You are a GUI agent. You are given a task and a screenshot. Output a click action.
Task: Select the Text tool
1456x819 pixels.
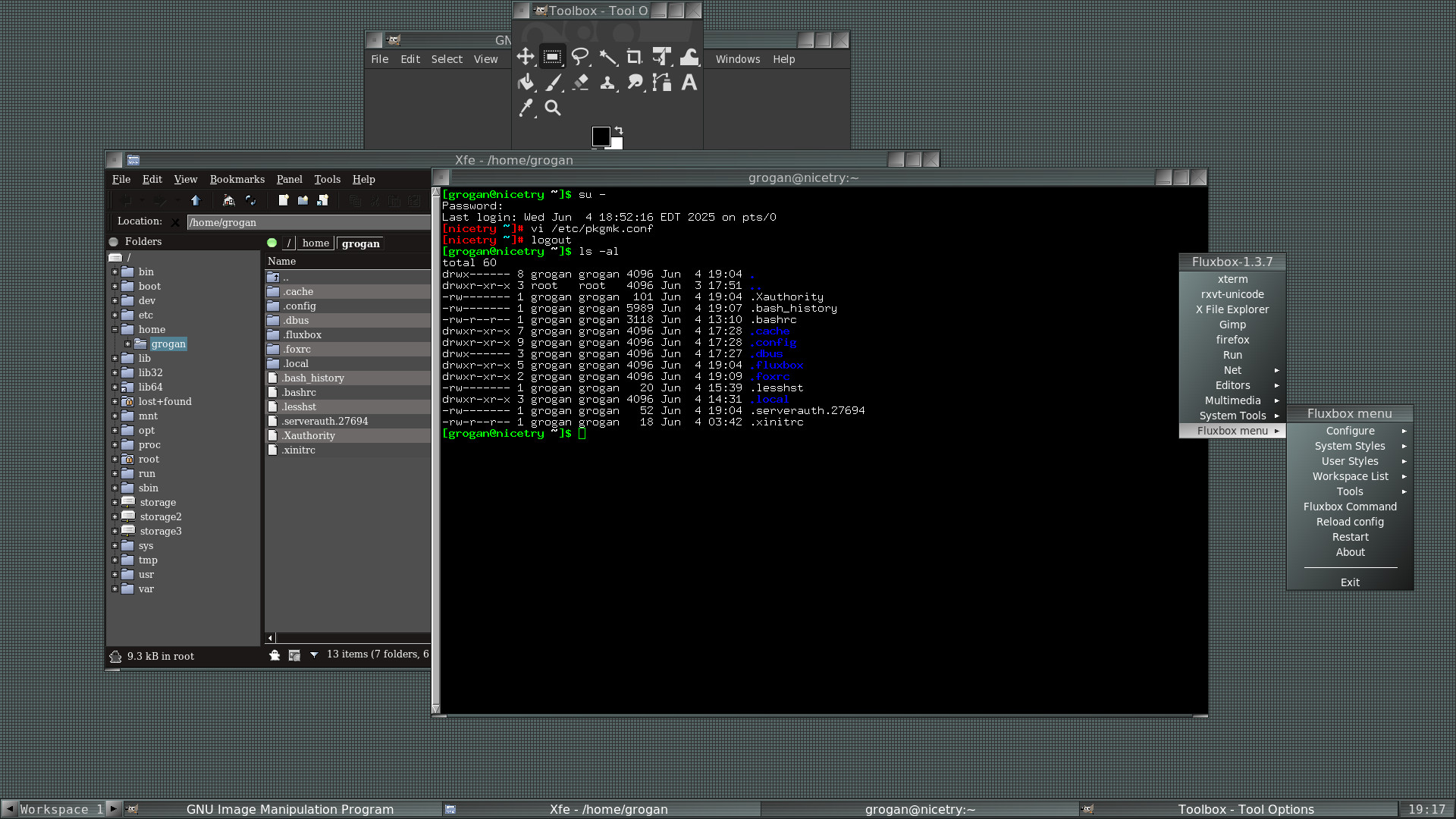689,83
